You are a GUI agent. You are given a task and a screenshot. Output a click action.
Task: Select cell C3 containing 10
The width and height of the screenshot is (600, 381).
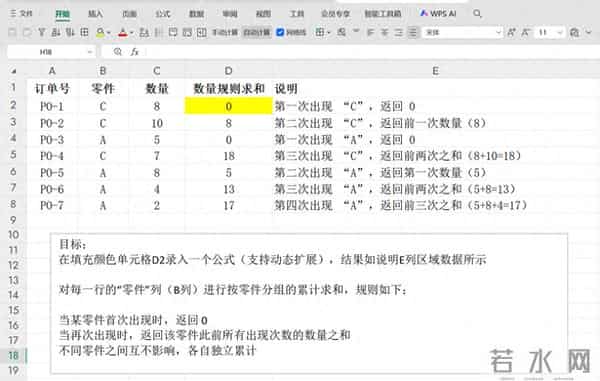tap(157, 123)
